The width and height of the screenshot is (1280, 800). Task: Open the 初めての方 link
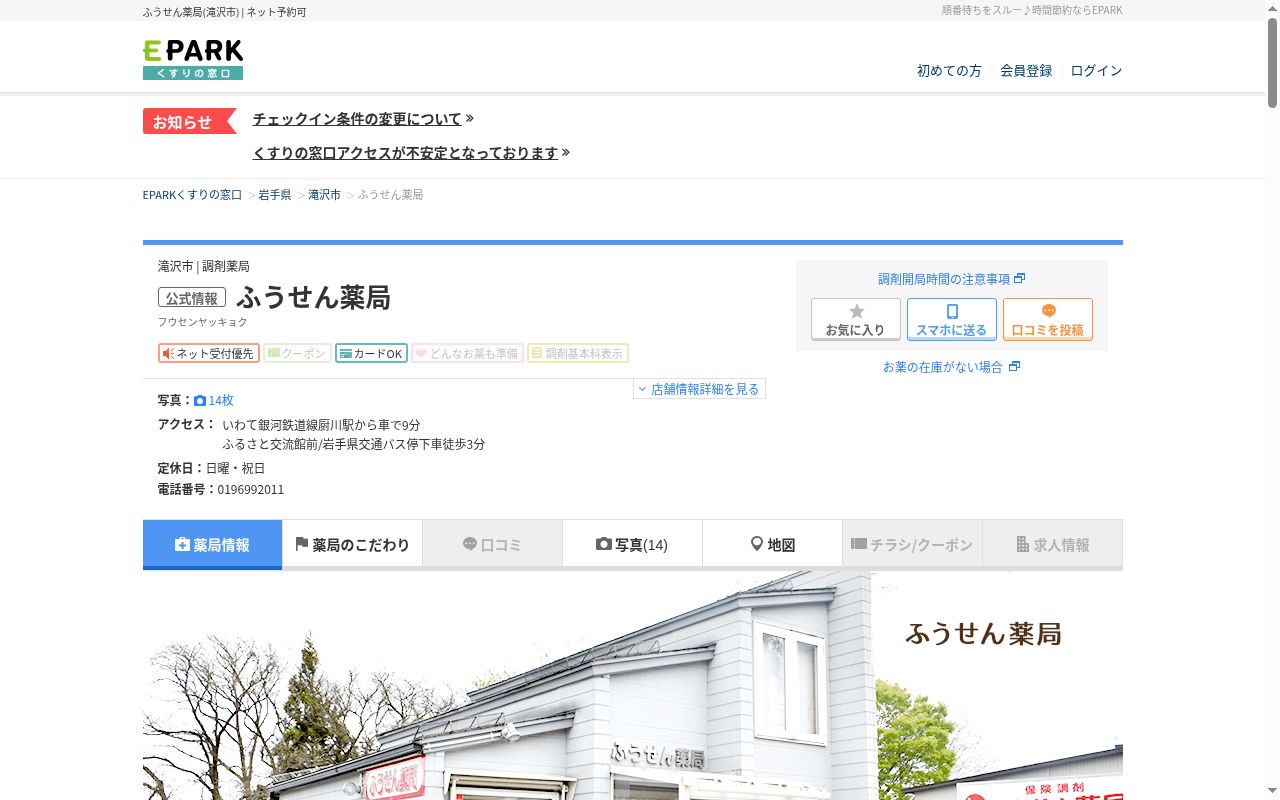pos(949,71)
